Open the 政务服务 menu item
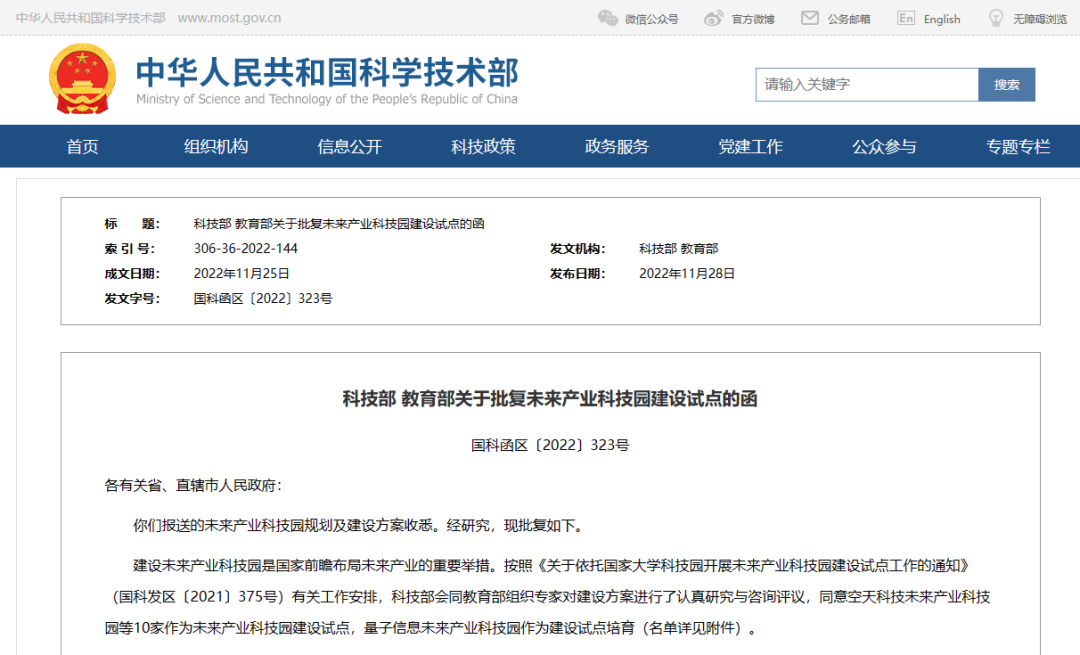Viewport: 1080px width, 655px height. 616,146
